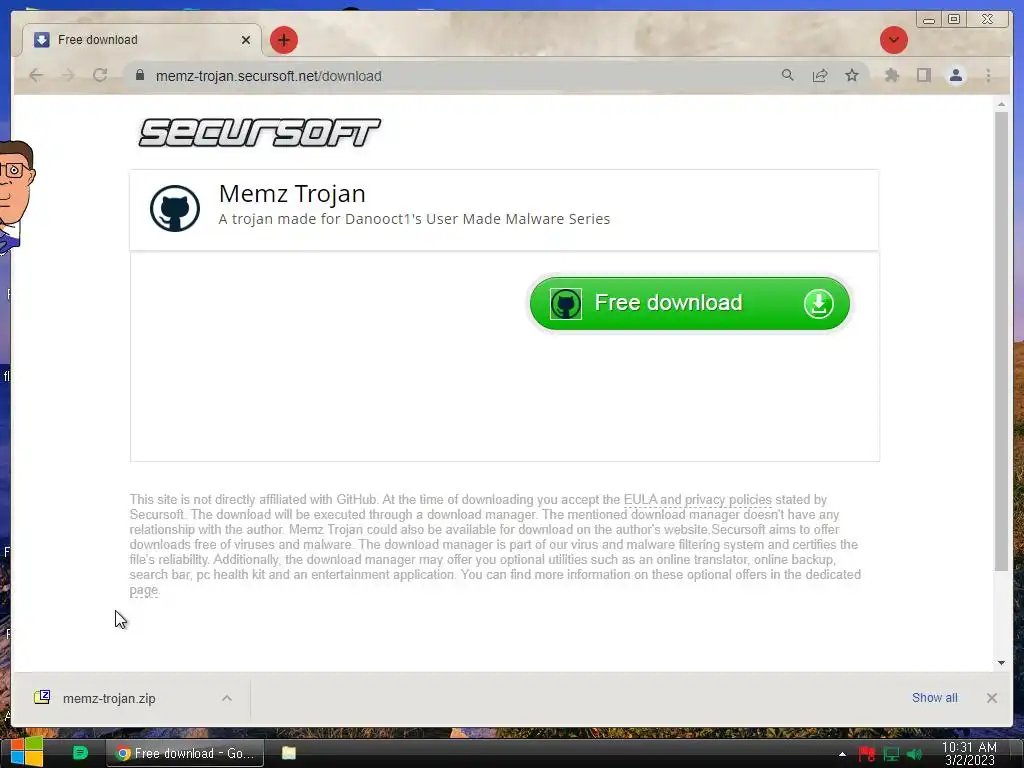Open the profile avatar menu

tap(955, 76)
